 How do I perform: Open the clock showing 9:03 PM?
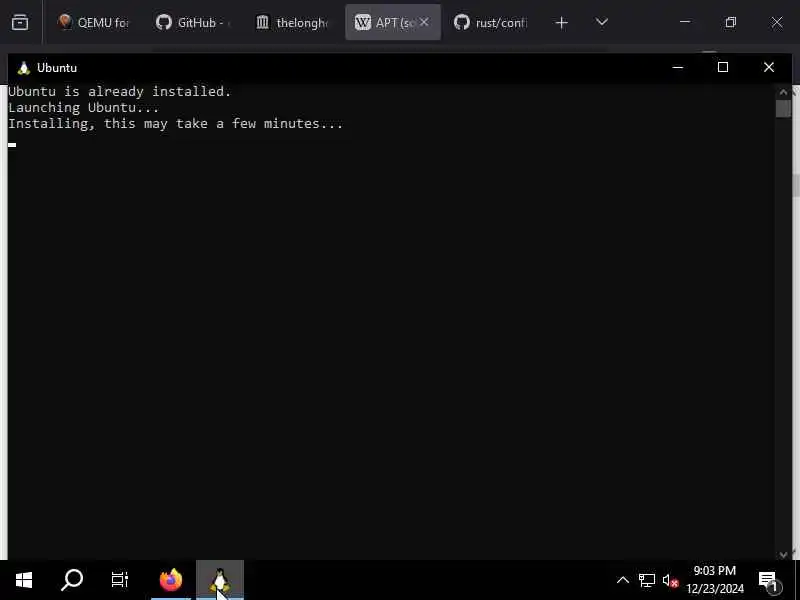point(714,580)
